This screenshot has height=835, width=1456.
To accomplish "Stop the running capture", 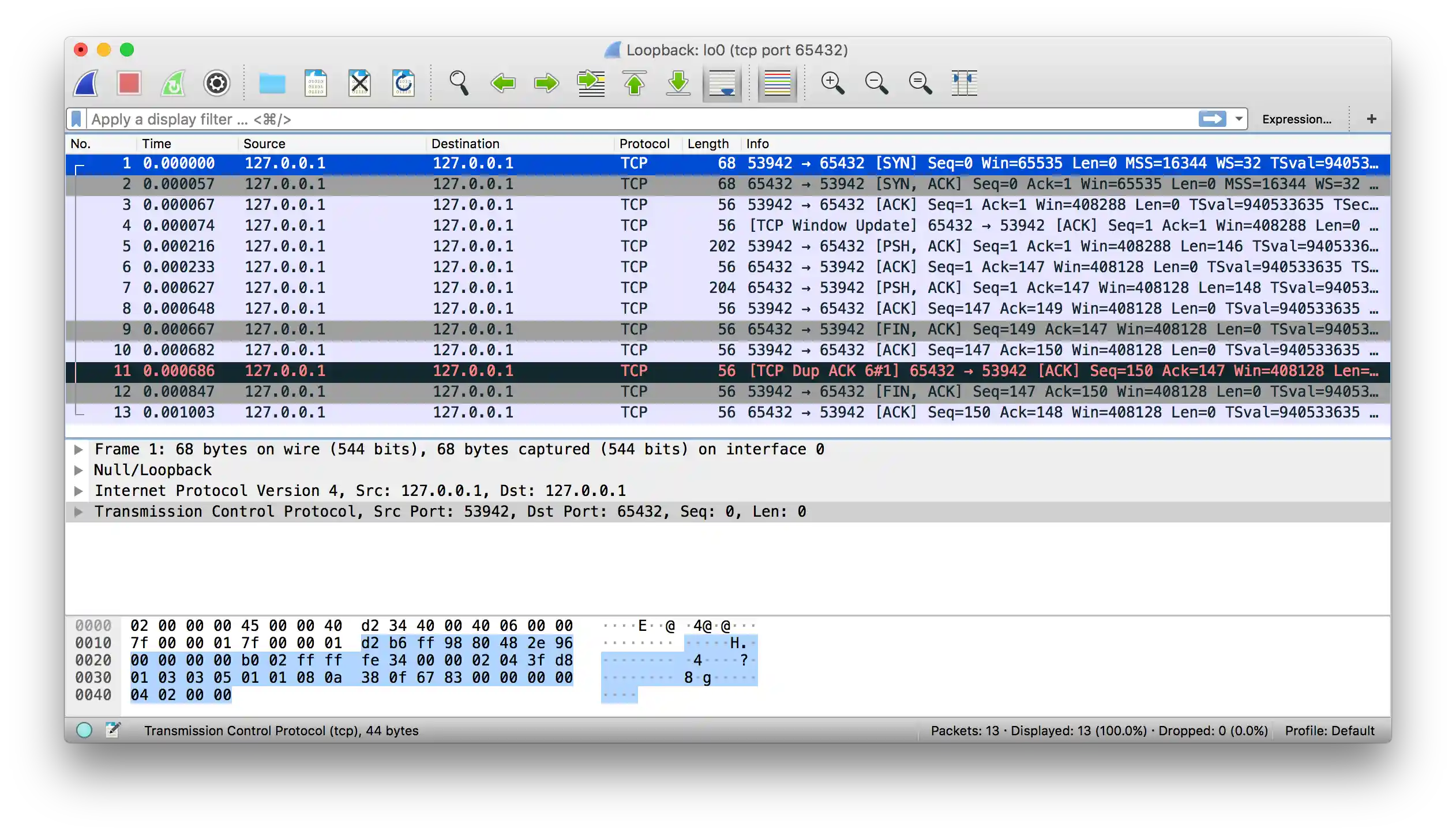I will click(129, 84).
